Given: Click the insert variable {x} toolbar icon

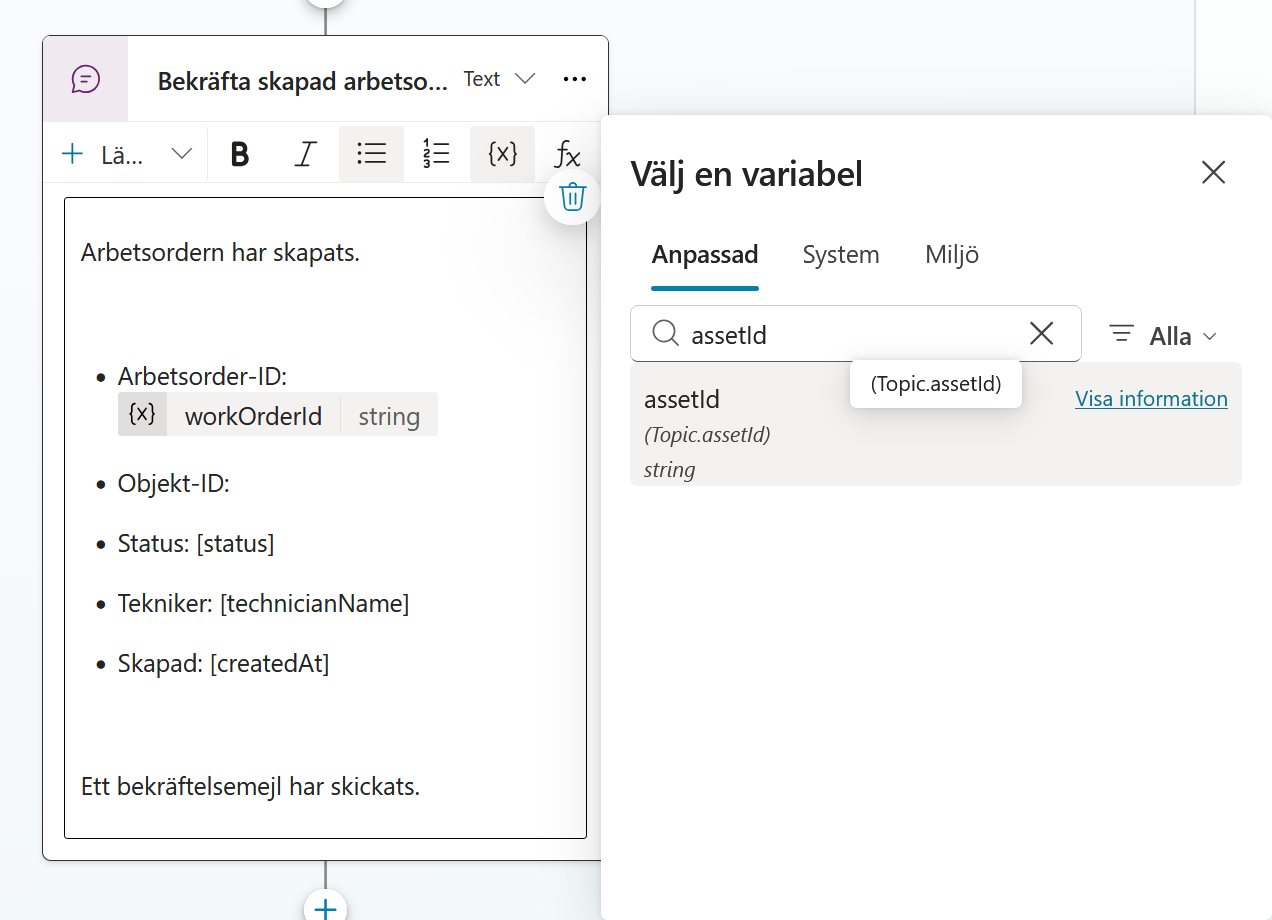Looking at the screenshot, I should 502,154.
